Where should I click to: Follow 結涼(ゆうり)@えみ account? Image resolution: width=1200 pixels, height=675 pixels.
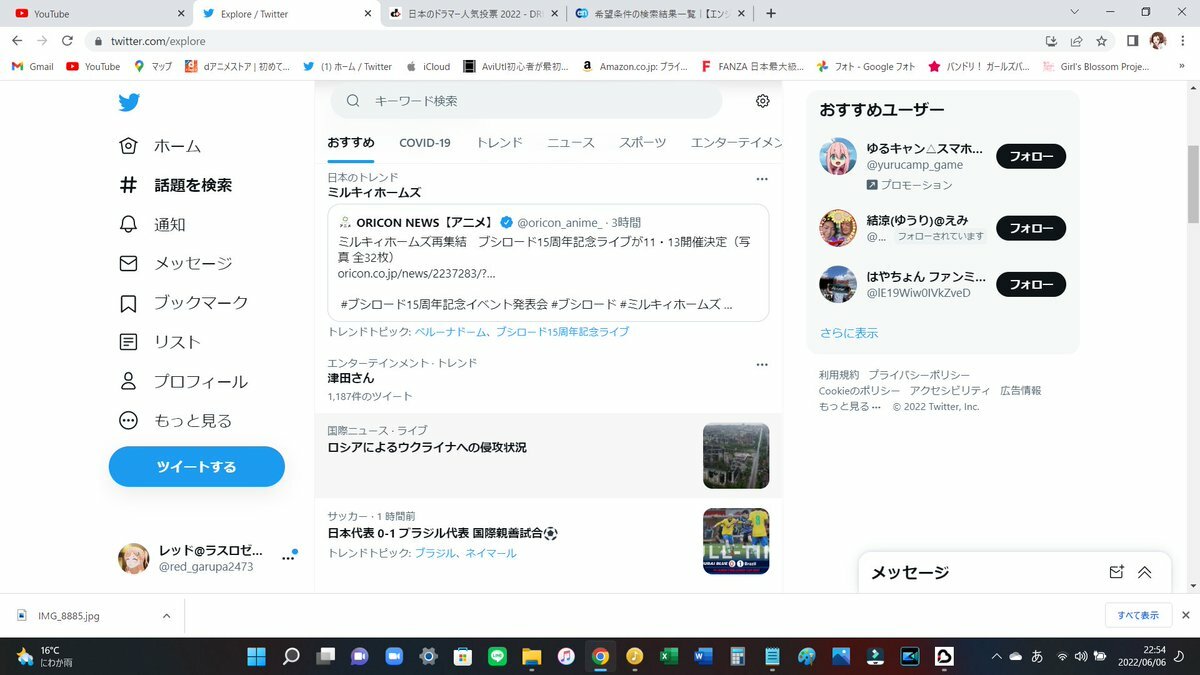(x=1031, y=228)
